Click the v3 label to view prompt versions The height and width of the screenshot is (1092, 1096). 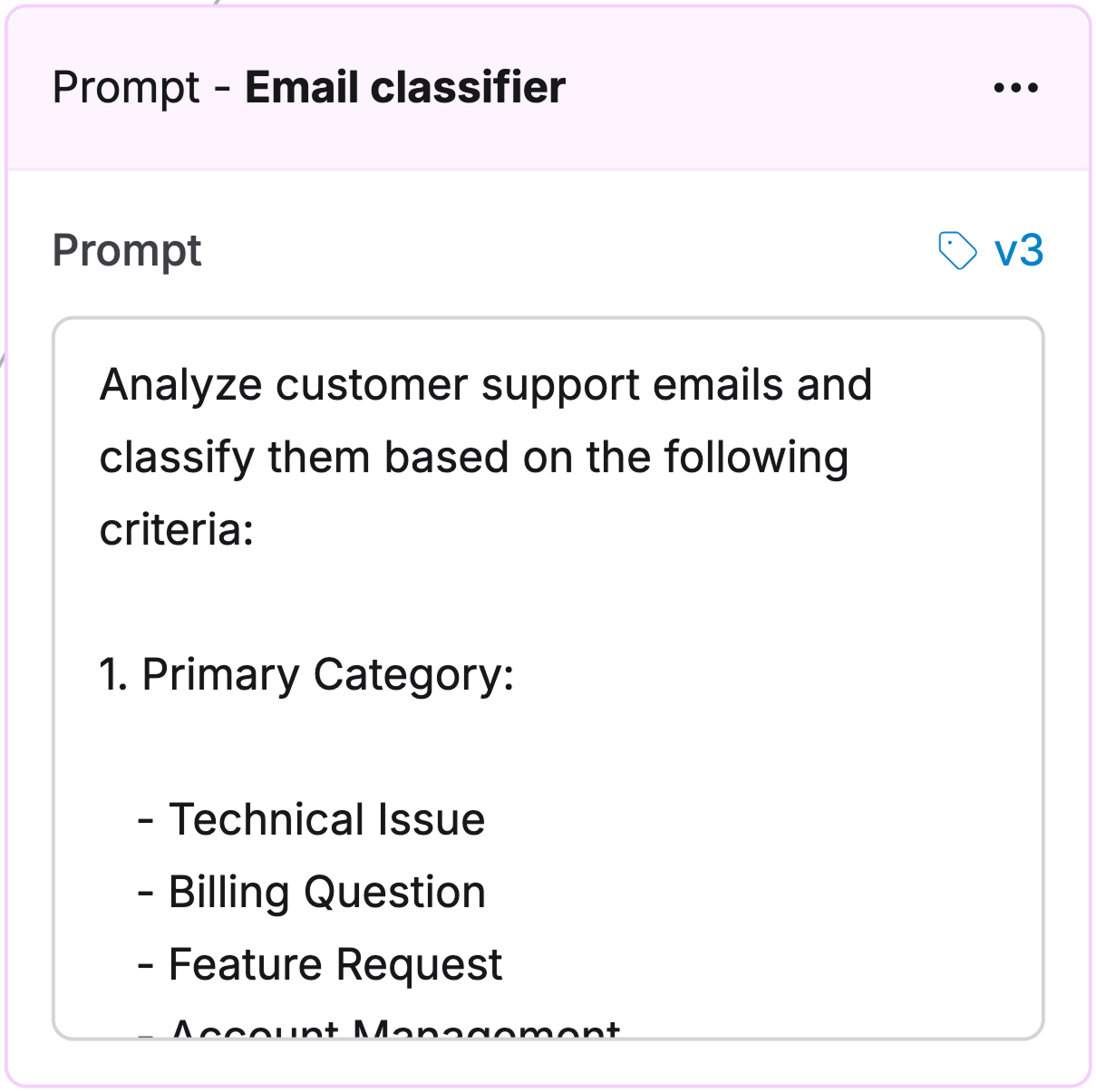pyautogui.click(x=1019, y=250)
